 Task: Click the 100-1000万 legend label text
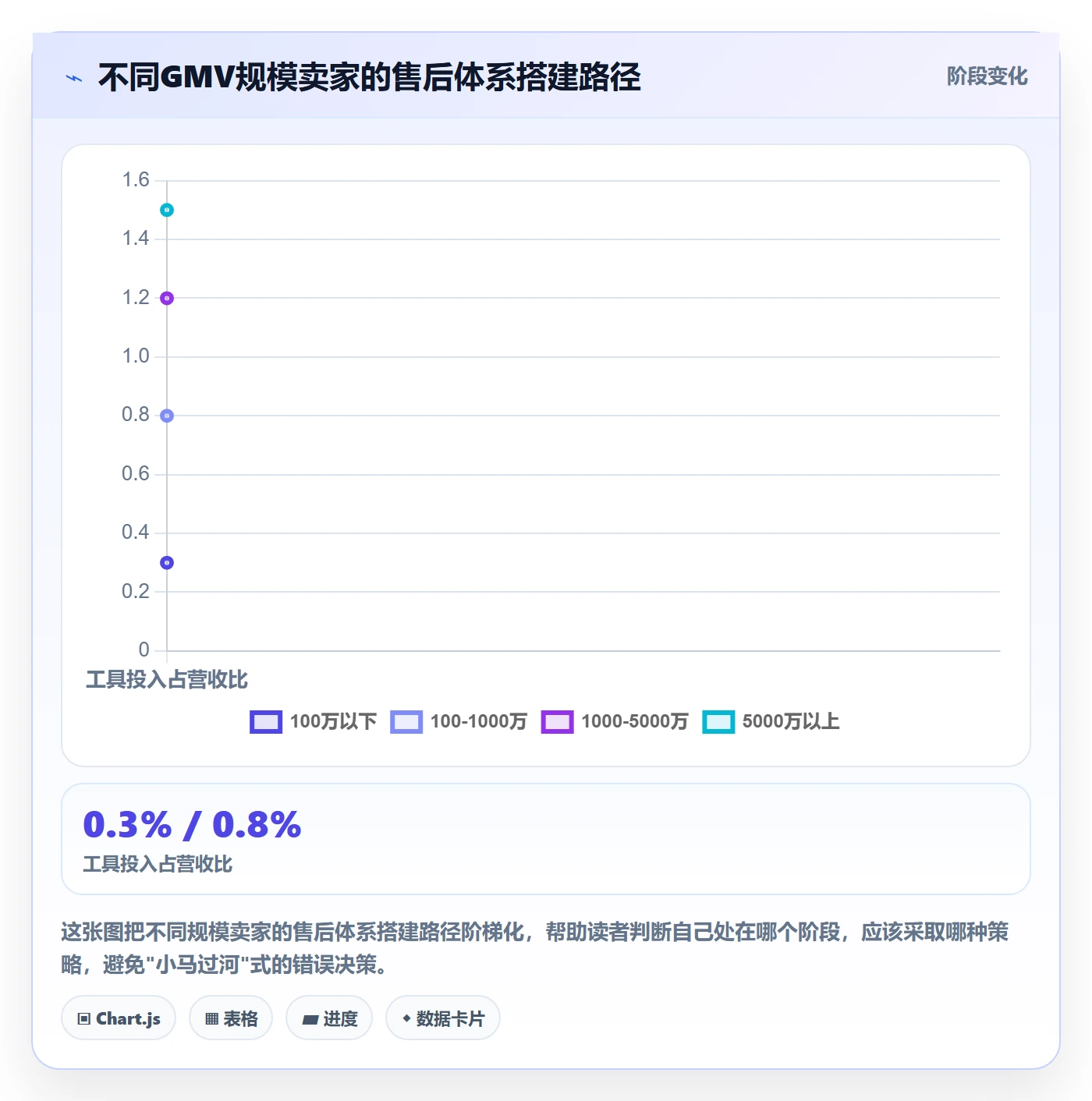coord(479,721)
